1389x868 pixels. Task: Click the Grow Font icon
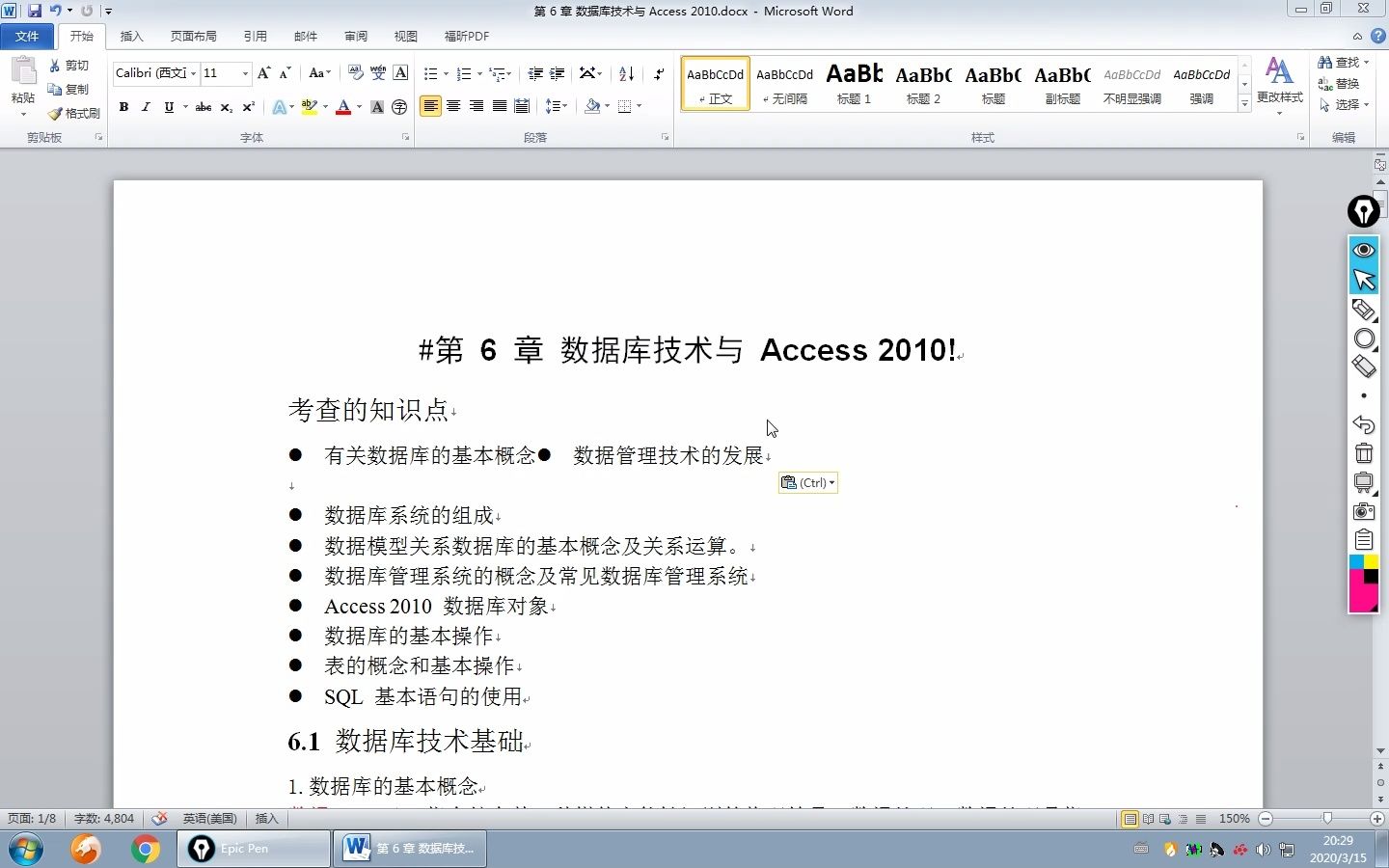pyautogui.click(x=263, y=73)
